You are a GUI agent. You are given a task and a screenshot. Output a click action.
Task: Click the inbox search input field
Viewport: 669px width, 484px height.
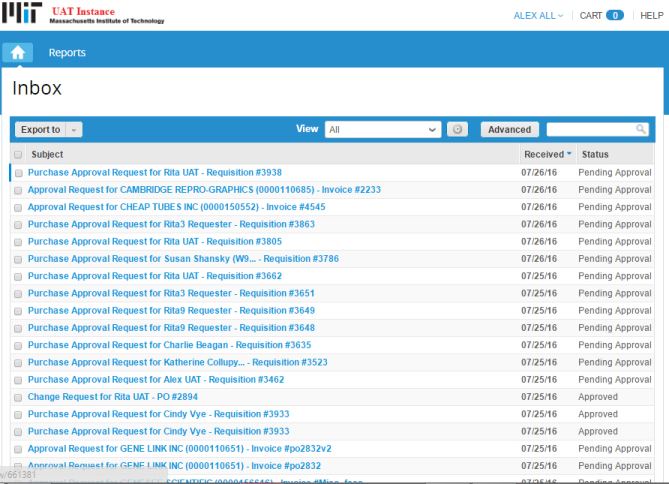point(590,129)
